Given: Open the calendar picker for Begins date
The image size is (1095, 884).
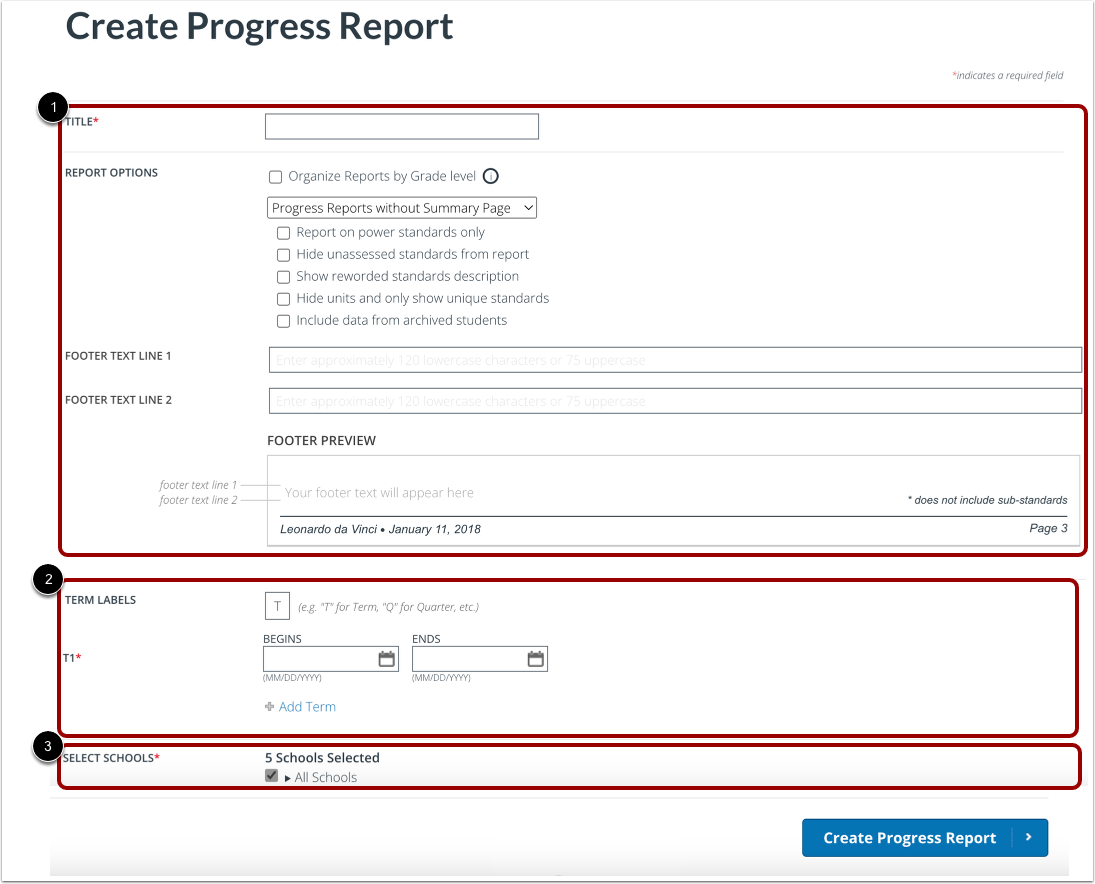Looking at the screenshot, I should [x=387, y=658].
